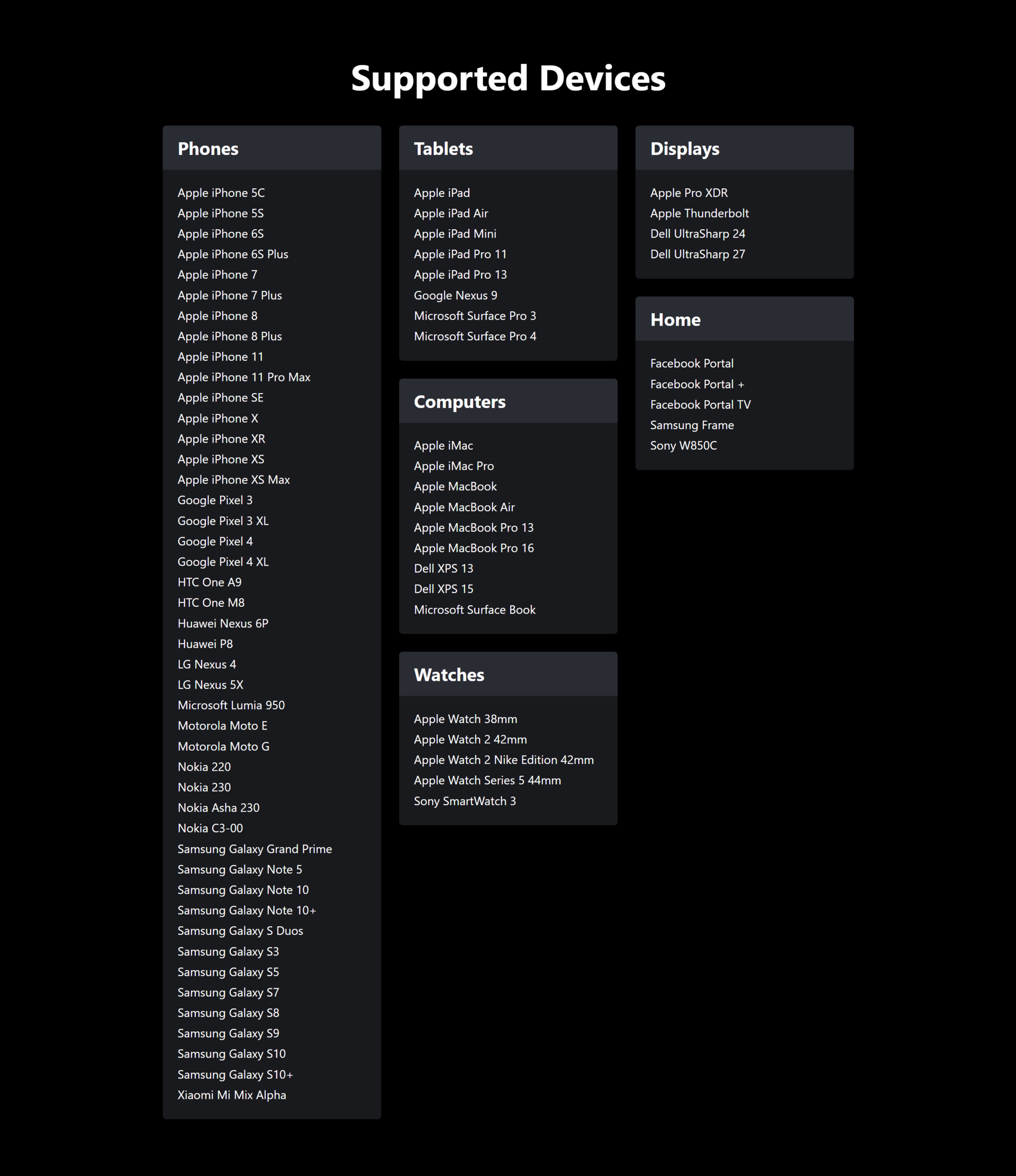Choose Microsoft Surface Book
The image size is (1016, 1176).
[475, 609]
